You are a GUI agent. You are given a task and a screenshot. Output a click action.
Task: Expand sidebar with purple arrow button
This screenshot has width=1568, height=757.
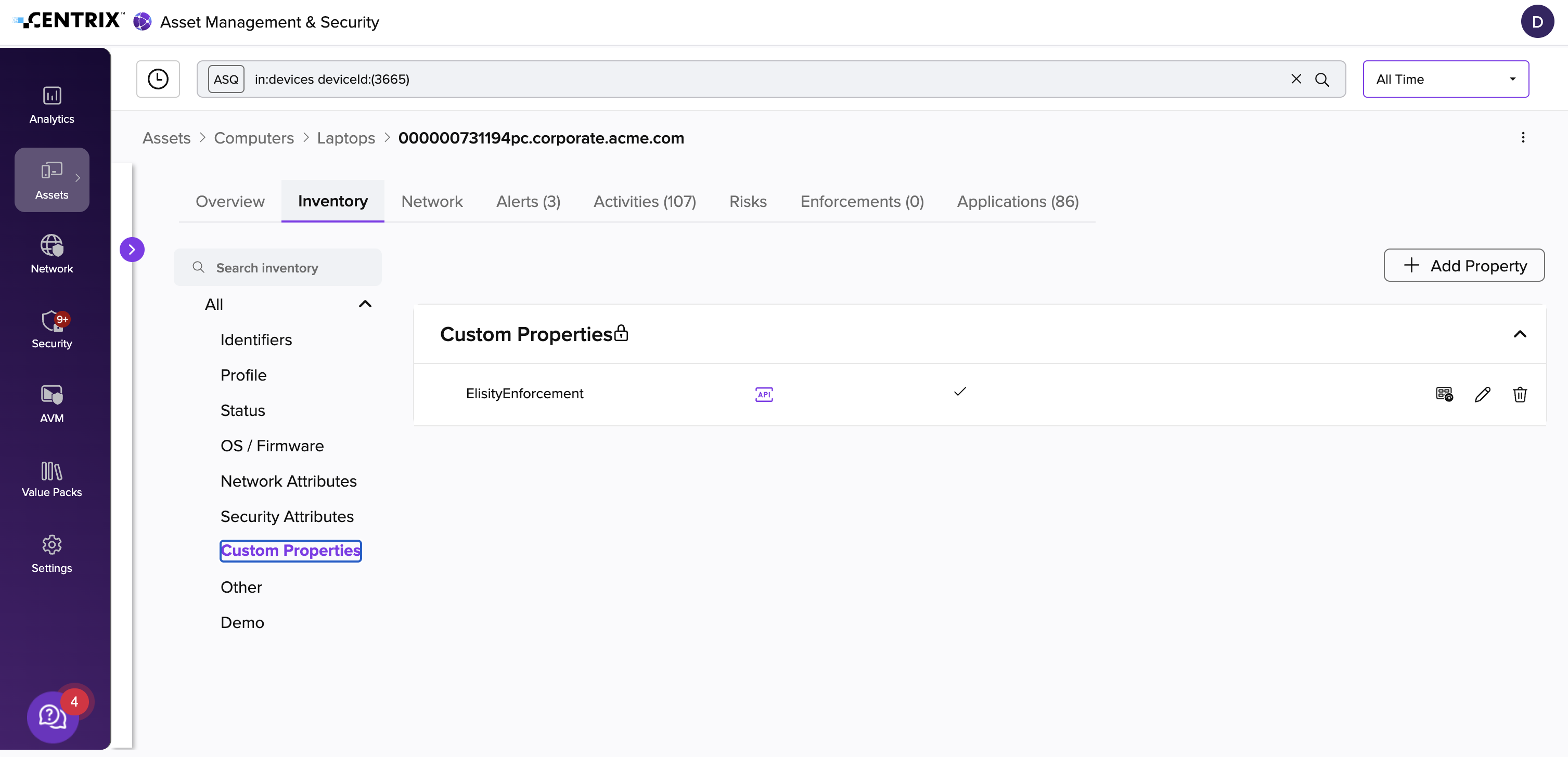point(132,250)
